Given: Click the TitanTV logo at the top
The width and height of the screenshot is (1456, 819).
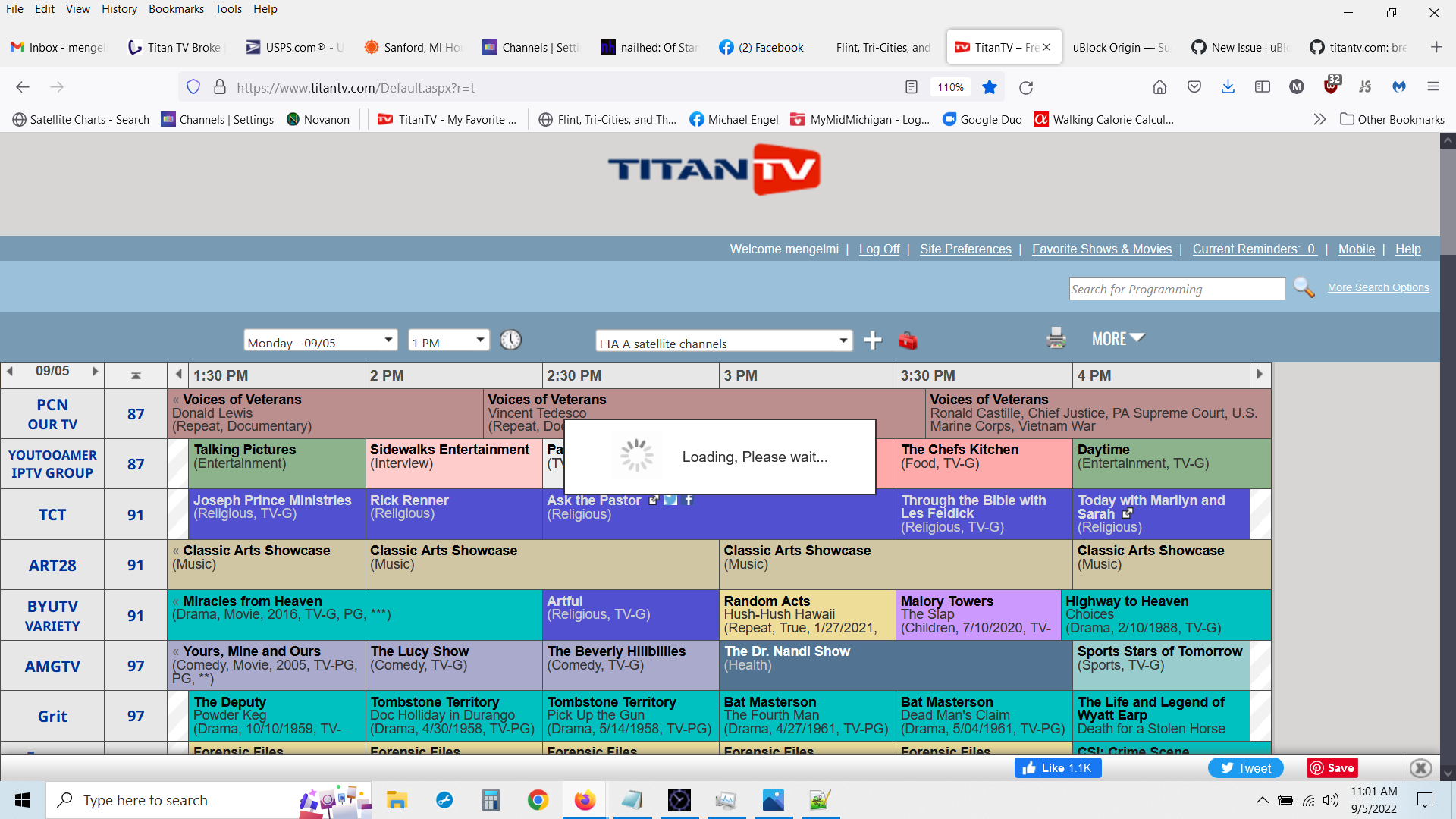Looking at the screenshot, I should [714, 170].
